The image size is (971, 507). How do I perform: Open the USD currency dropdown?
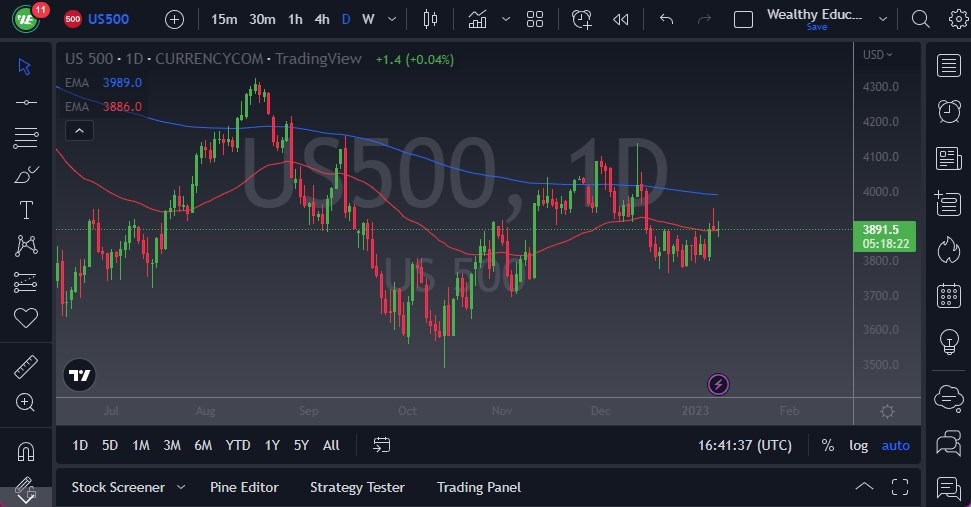tap(878, 55)
